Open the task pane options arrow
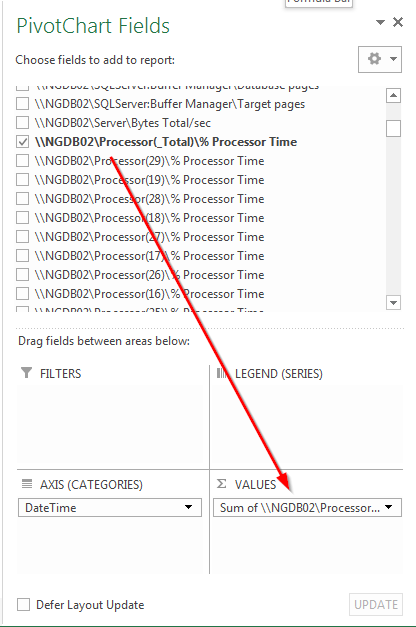 point(380,22)
